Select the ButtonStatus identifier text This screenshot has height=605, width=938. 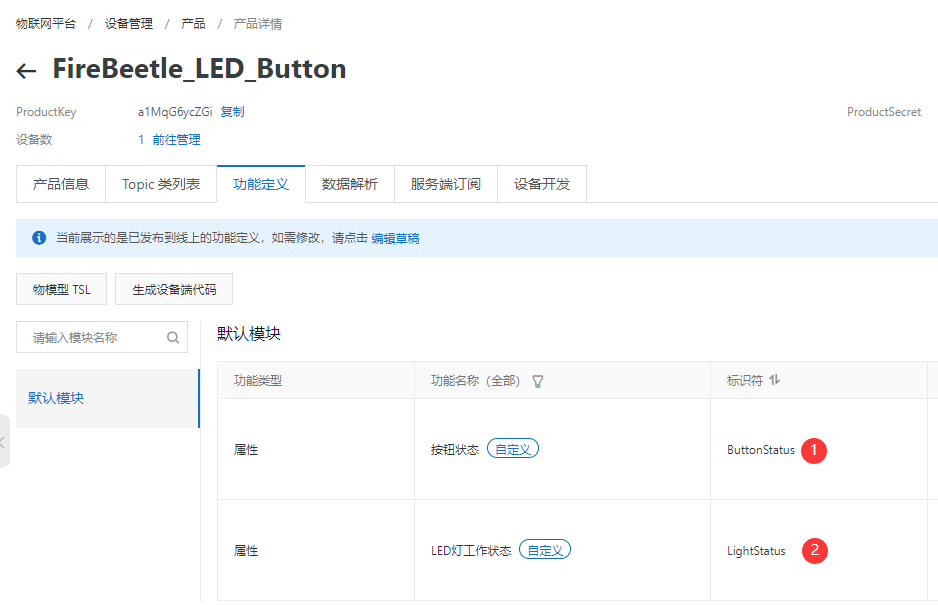[x=761, y=450]
